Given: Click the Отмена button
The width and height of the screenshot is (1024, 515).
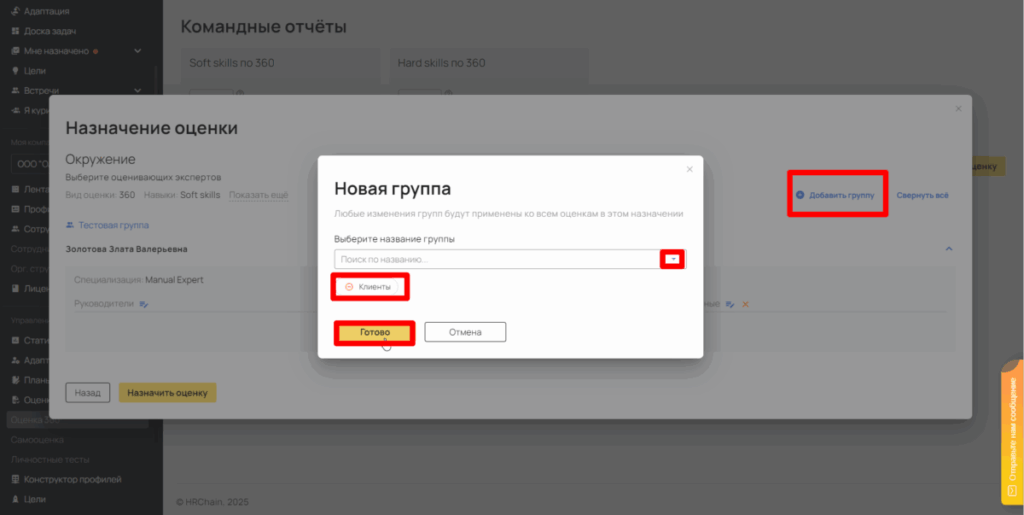Looking at the screenshot, I should pos(465,332).
